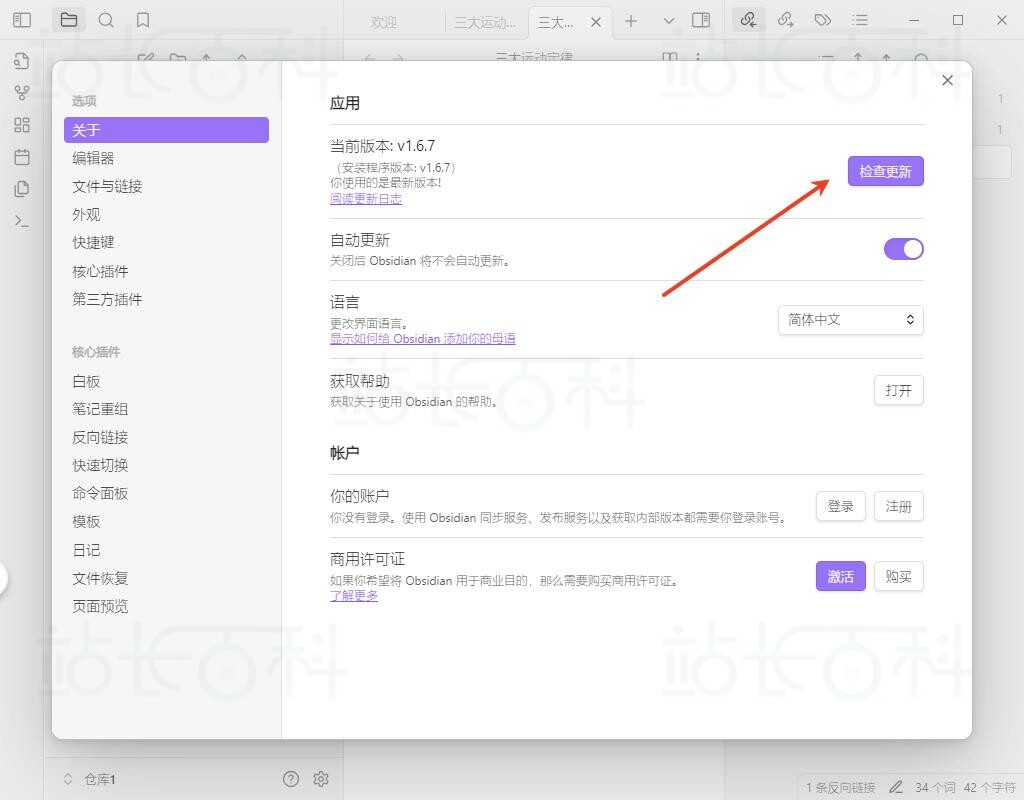This screenshot has width=1024, height=800.
Task: Open today's daily note calendar icon
Action: pyautogui.click(x=21, y=157)
